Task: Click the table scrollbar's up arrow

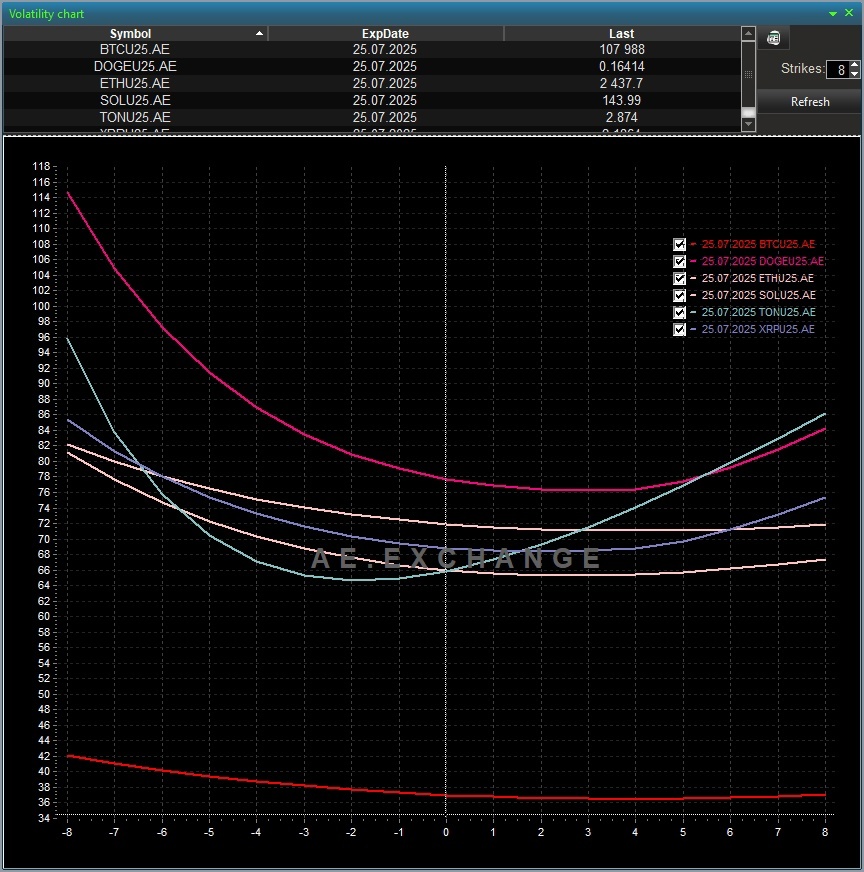Action: [748, 32]
